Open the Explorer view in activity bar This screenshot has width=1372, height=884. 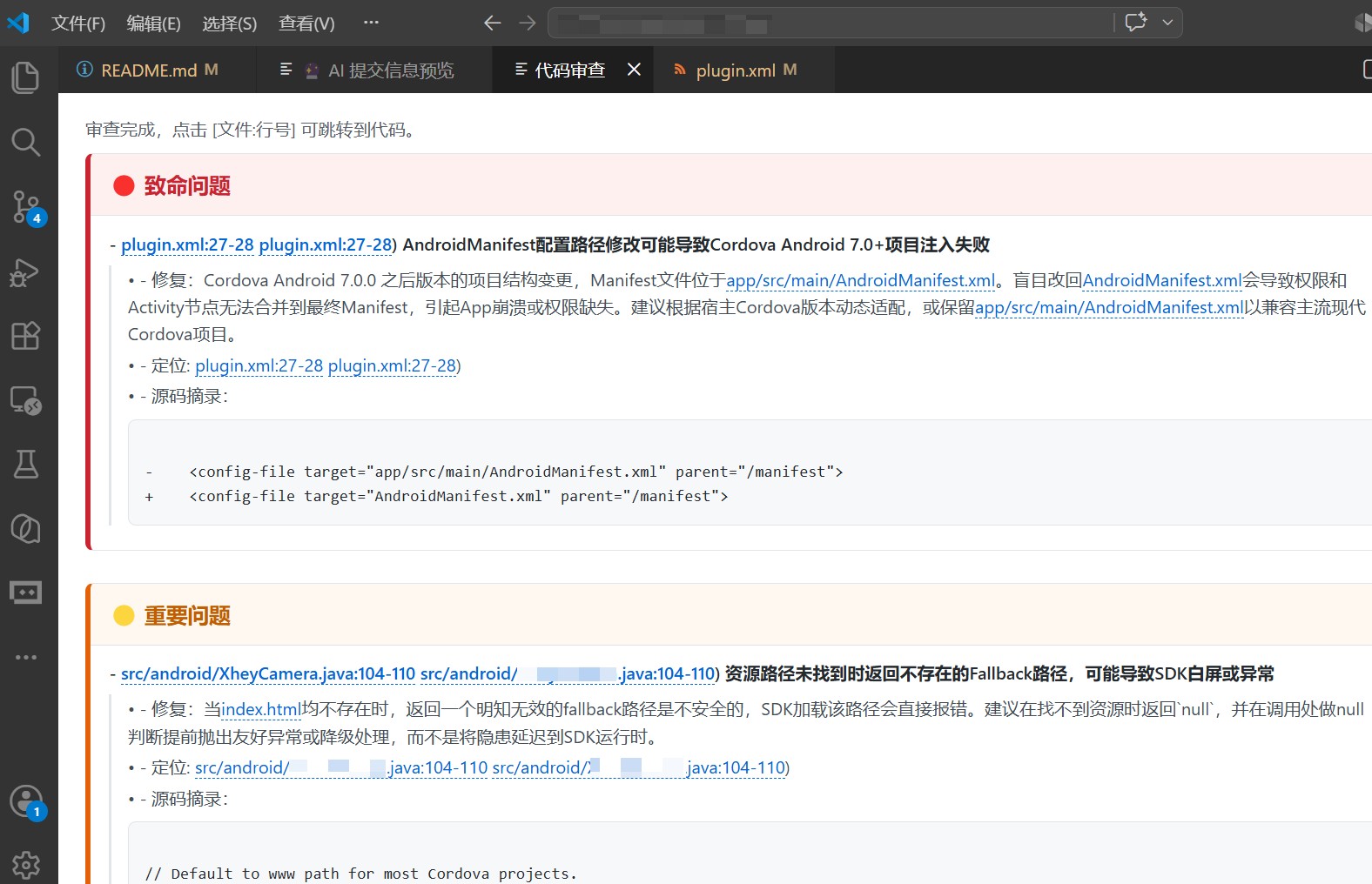(25, 77)
